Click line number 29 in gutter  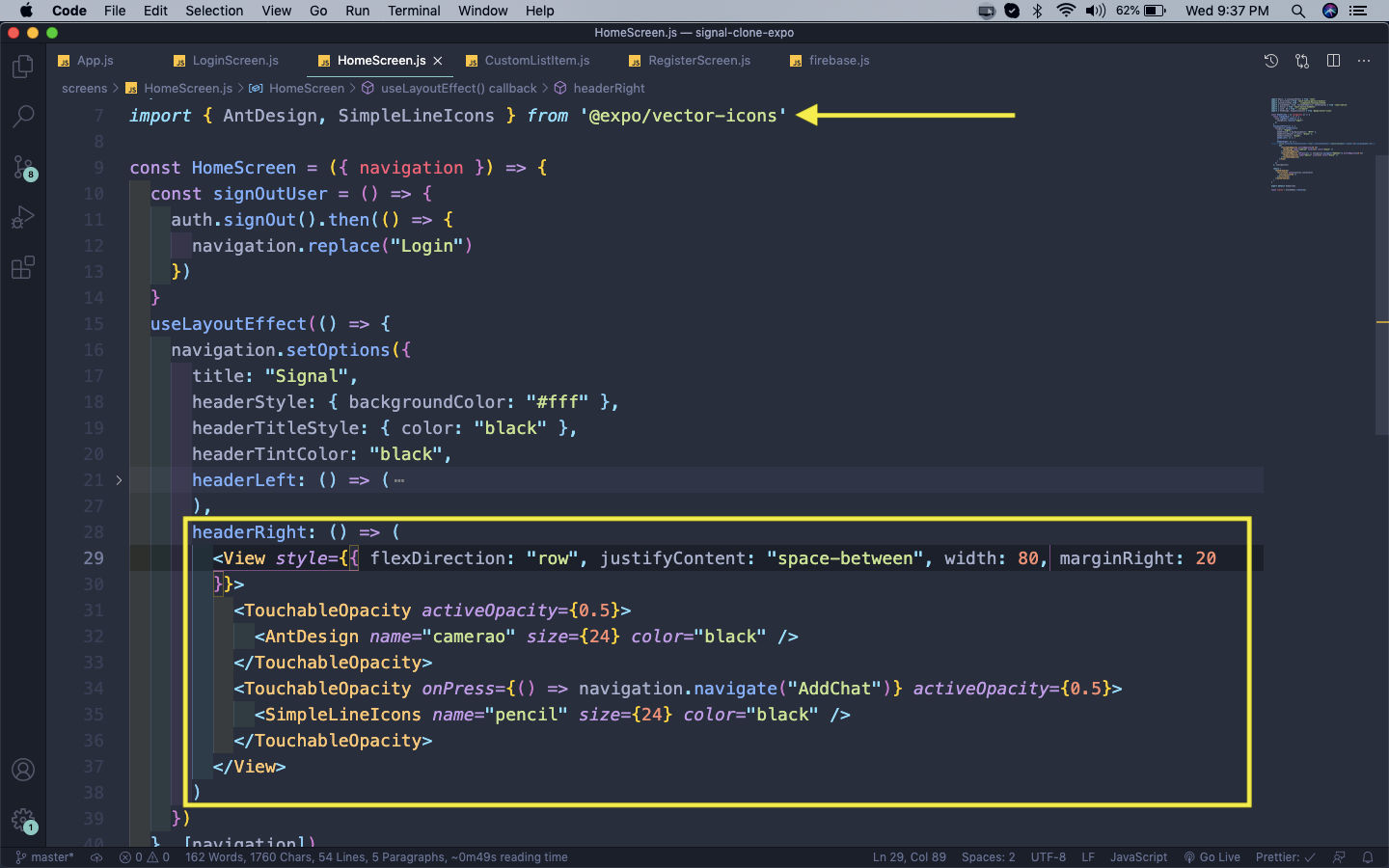click(94, 558)
